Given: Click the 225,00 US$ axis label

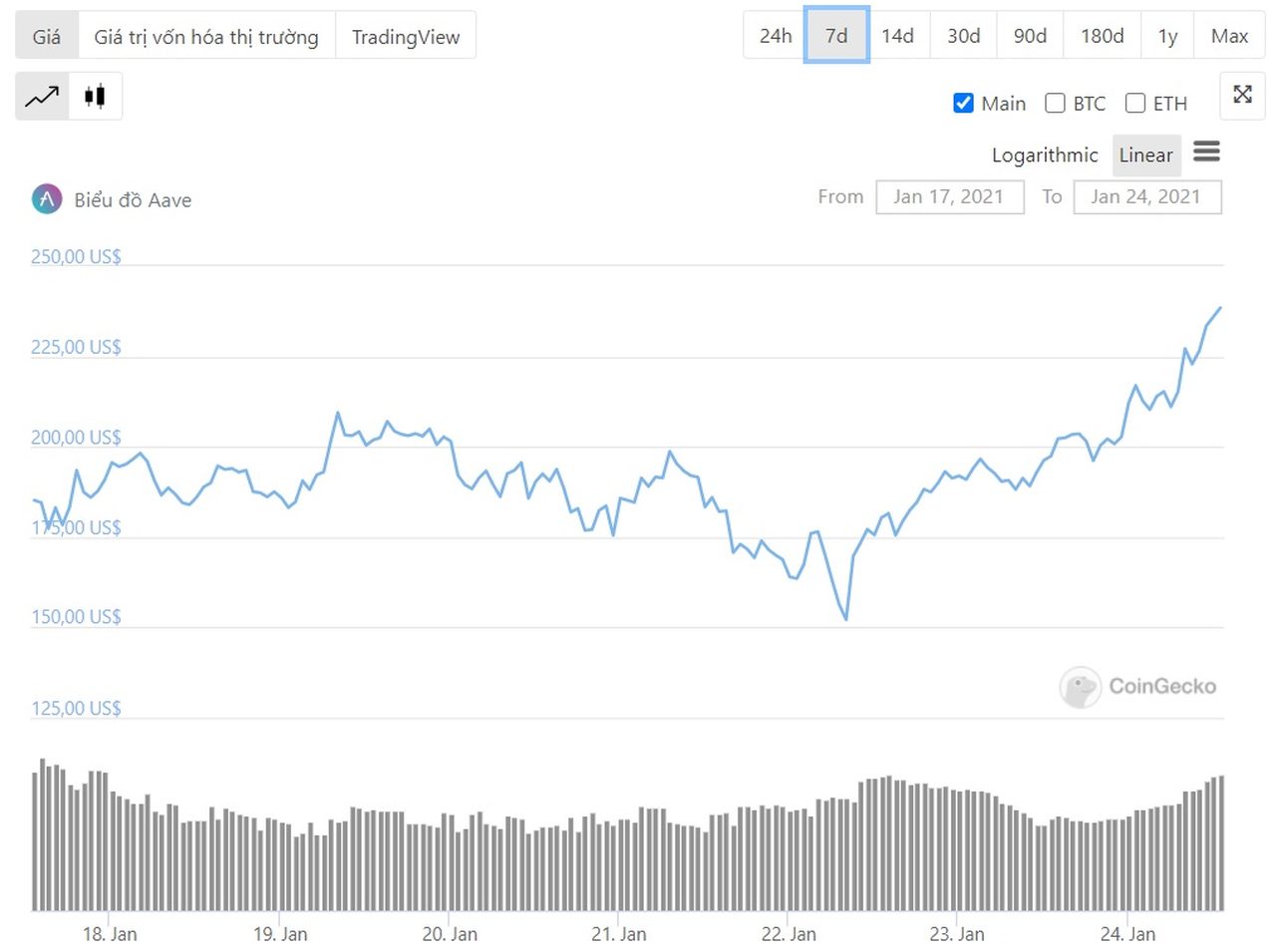Looking at the screenshot, I should tap(76, 347).
